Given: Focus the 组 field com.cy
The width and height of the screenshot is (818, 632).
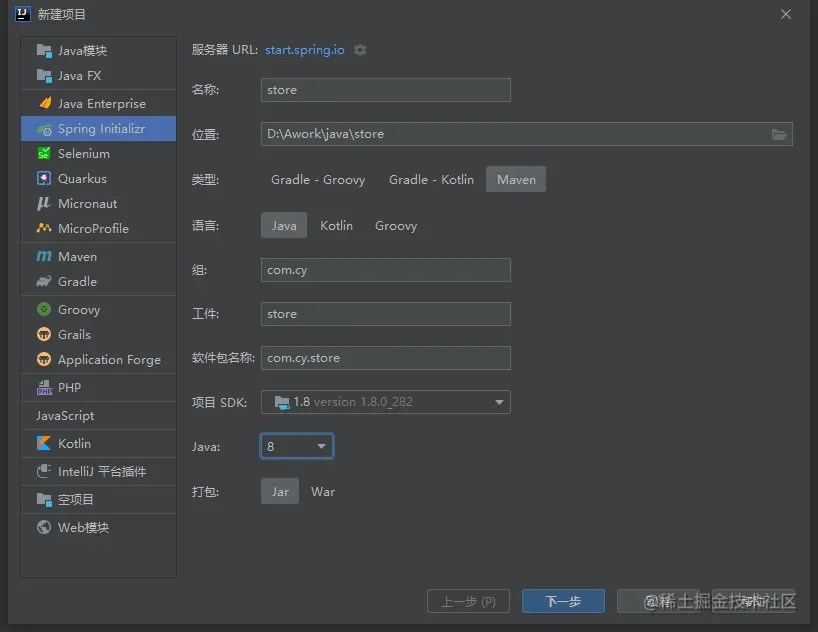Looking at the screenshot, I should (386, 270).
